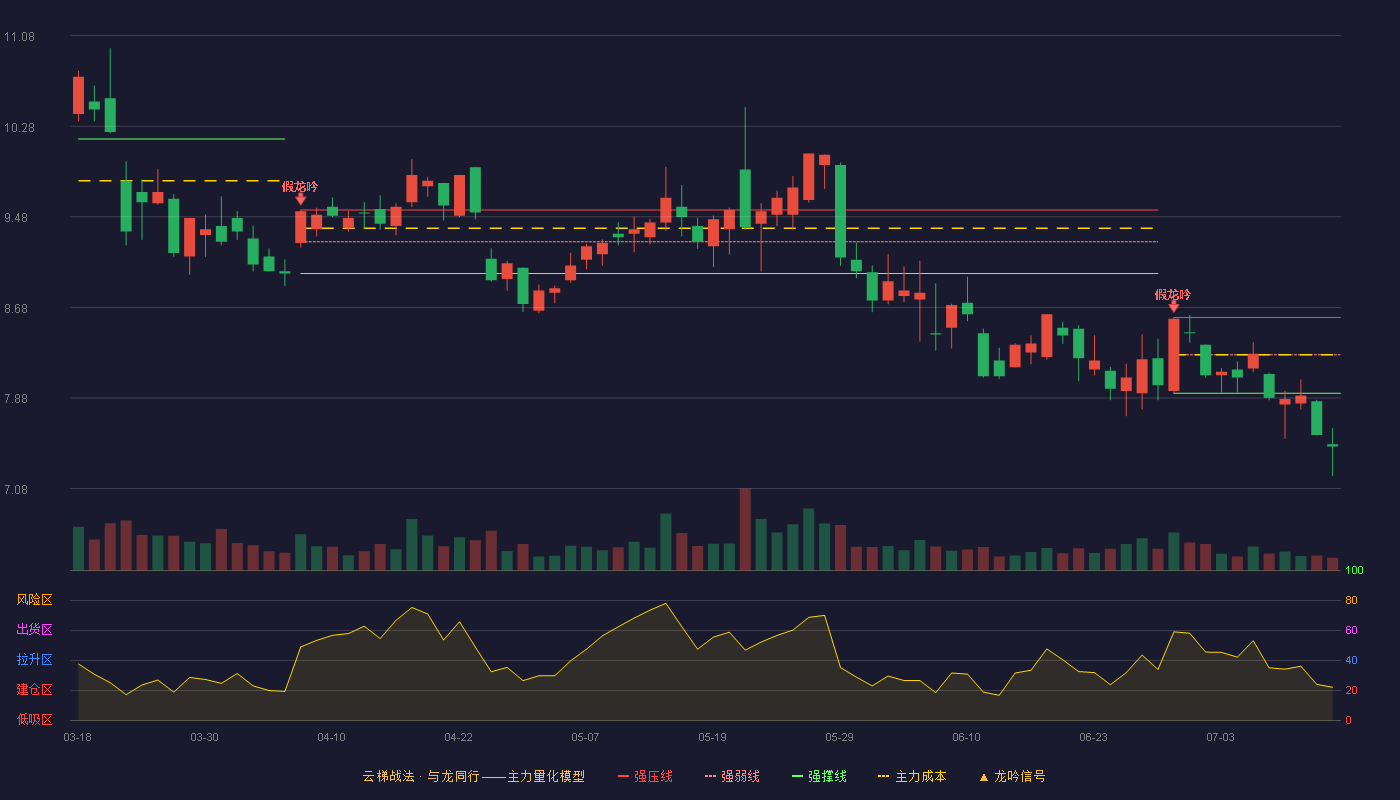Click the 03-30 date label
Viewport: 1400px width, 800px height.
204,737
